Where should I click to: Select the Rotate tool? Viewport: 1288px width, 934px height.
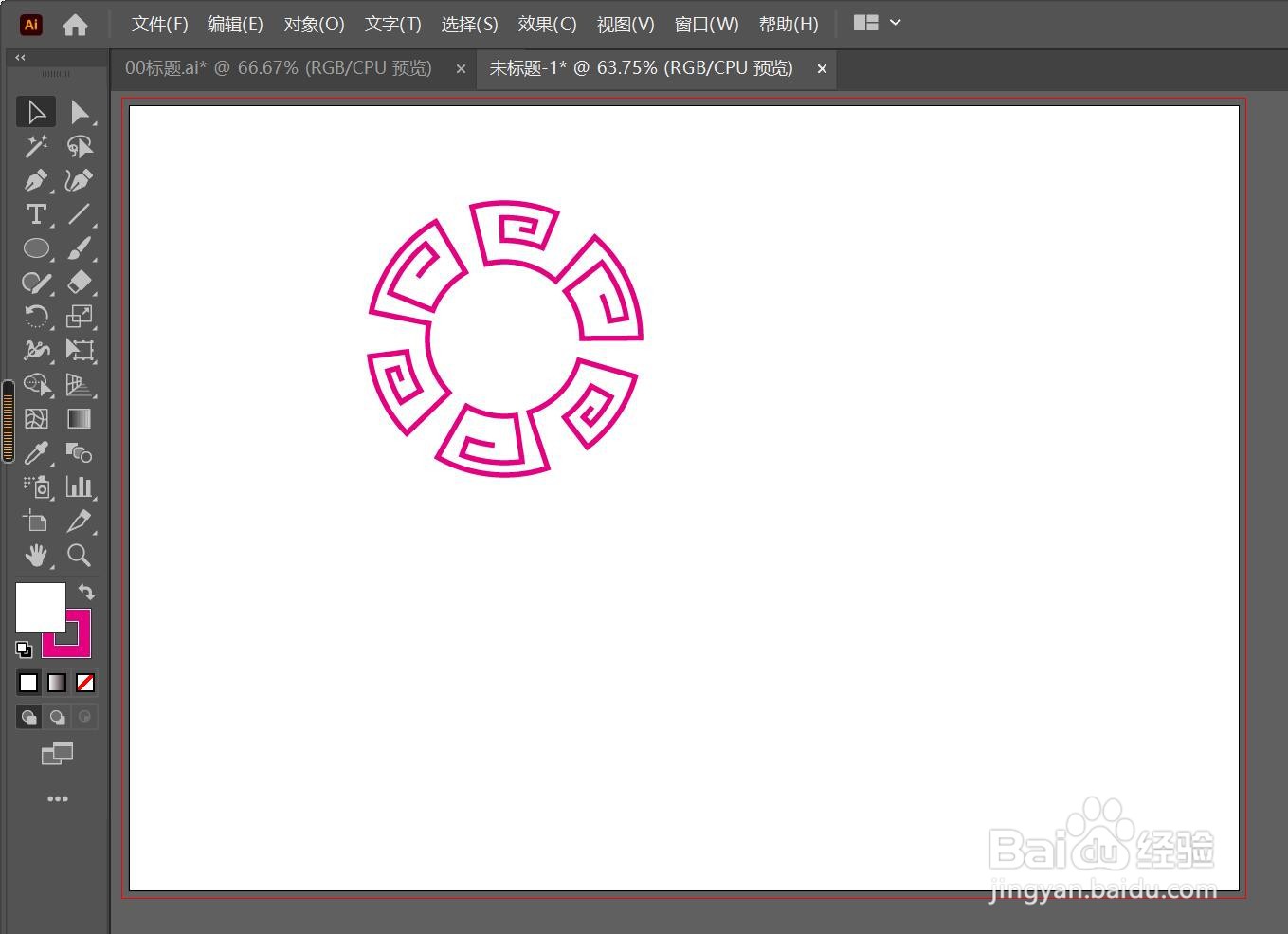tap(36, 317)
